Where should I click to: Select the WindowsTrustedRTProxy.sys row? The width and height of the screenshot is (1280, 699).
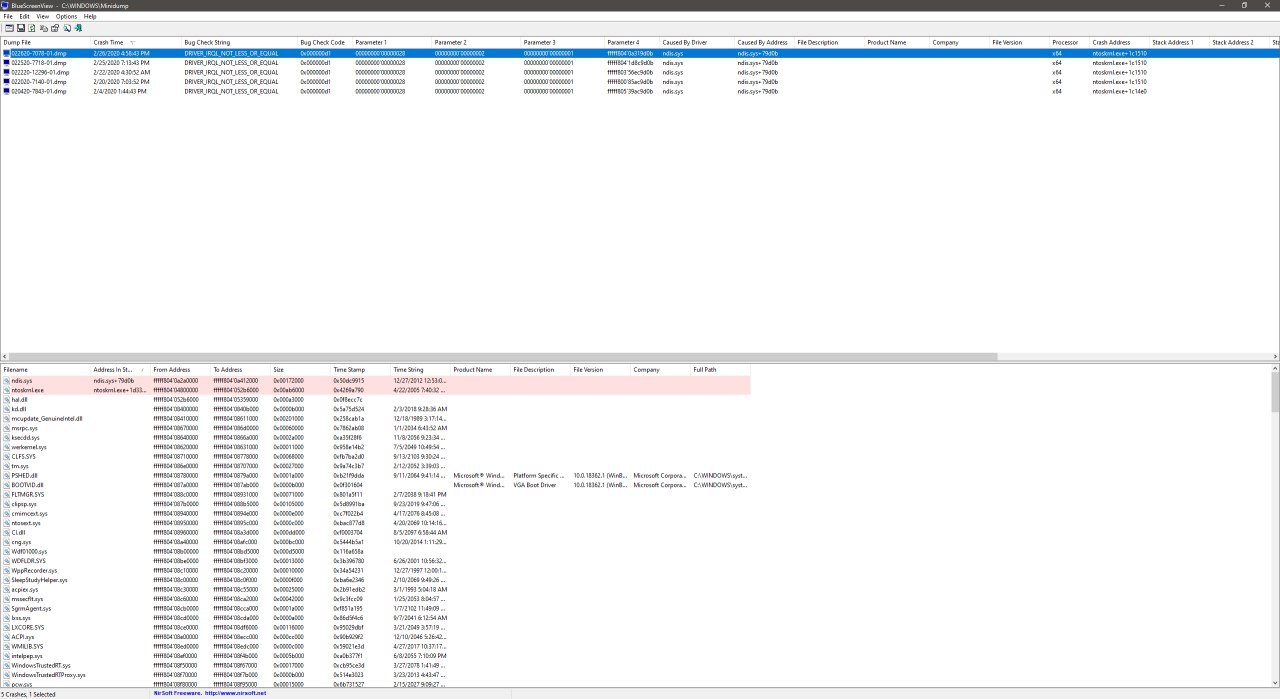click(x=375, y=675)
